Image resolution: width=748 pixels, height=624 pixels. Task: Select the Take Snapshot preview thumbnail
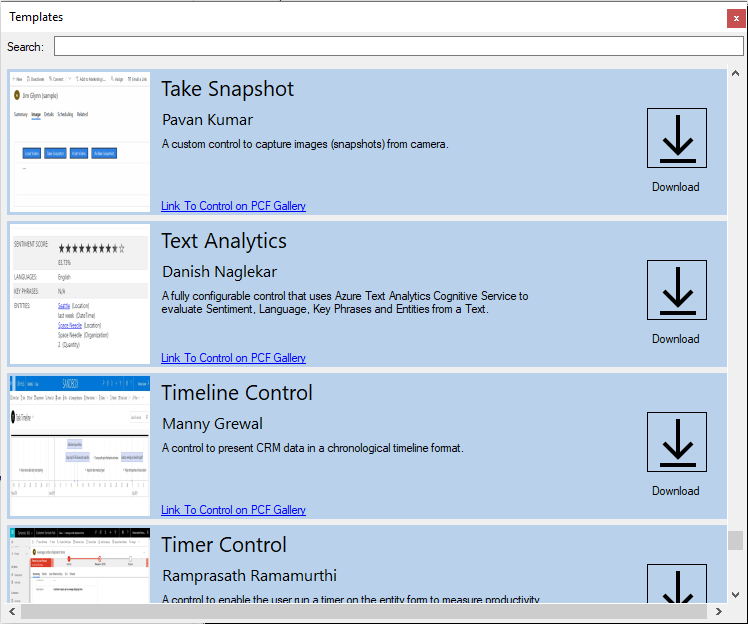80,141
